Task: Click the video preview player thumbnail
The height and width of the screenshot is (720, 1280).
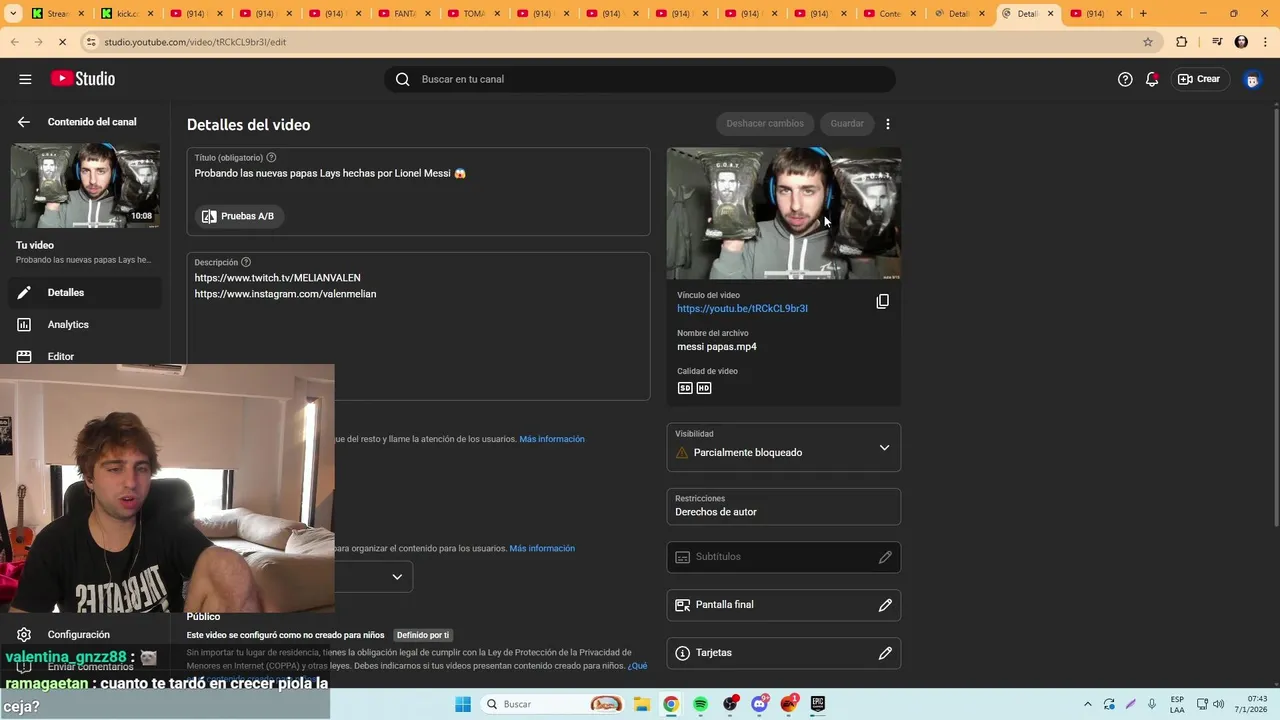Action: coord(784,214)
